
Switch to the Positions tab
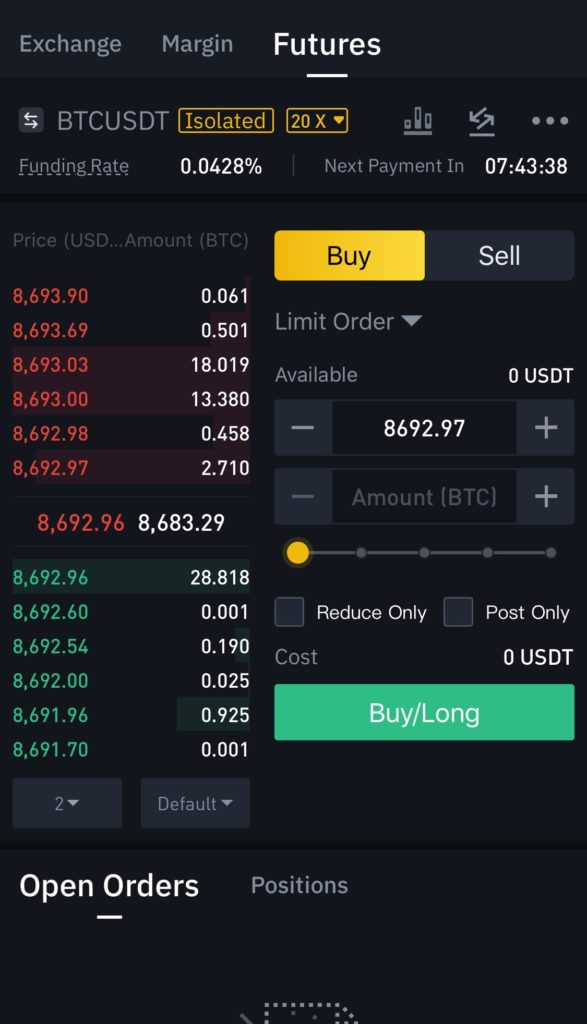[300, 885]
